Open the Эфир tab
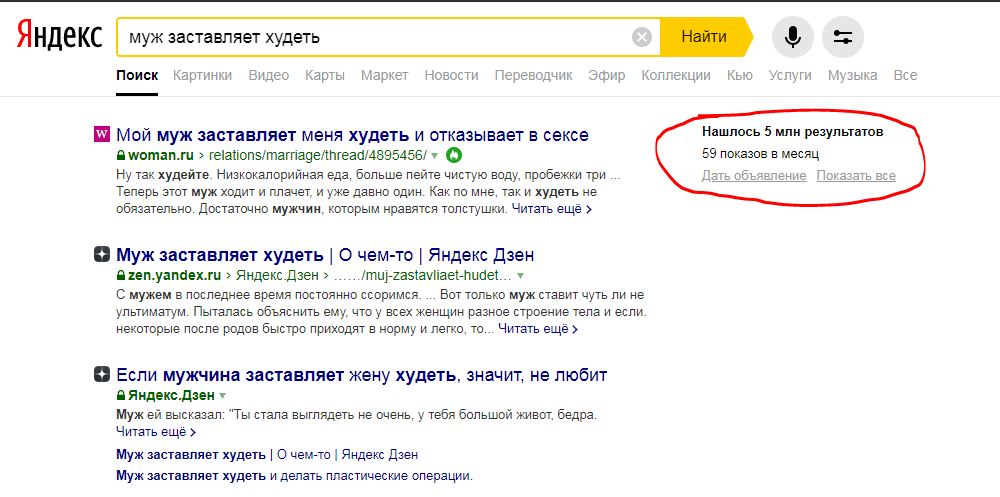Viewport: 1000px width, 497px height. [607, 75]
